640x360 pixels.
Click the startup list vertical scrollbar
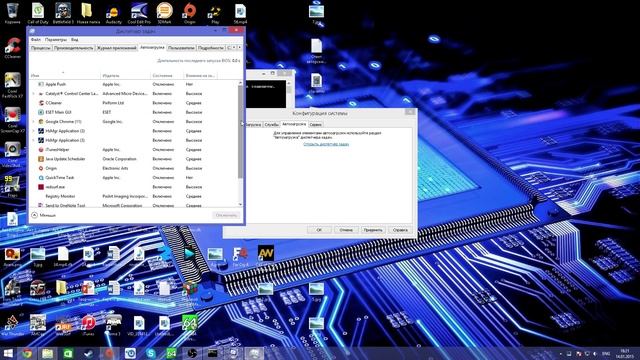point(240,131)
